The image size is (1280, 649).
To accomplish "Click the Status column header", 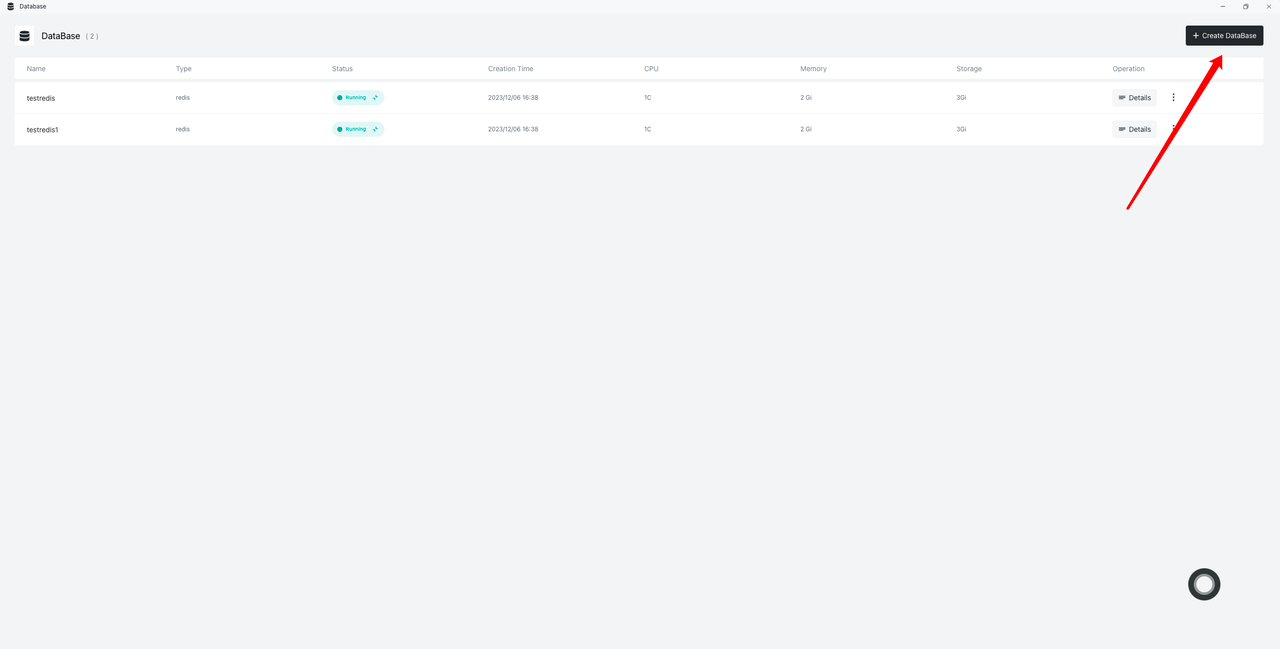I will pyautogui.click(x=342, y=69).
